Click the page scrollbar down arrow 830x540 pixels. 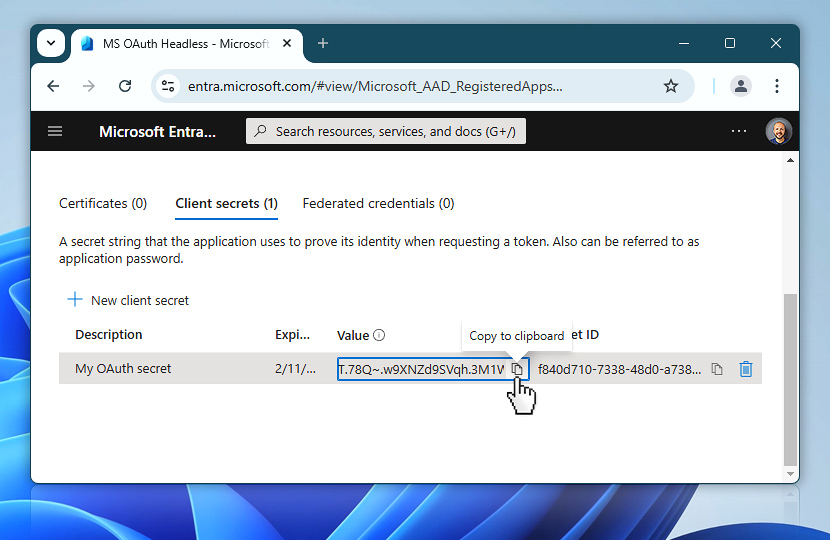pyautogui.click(x=790, y=474)
